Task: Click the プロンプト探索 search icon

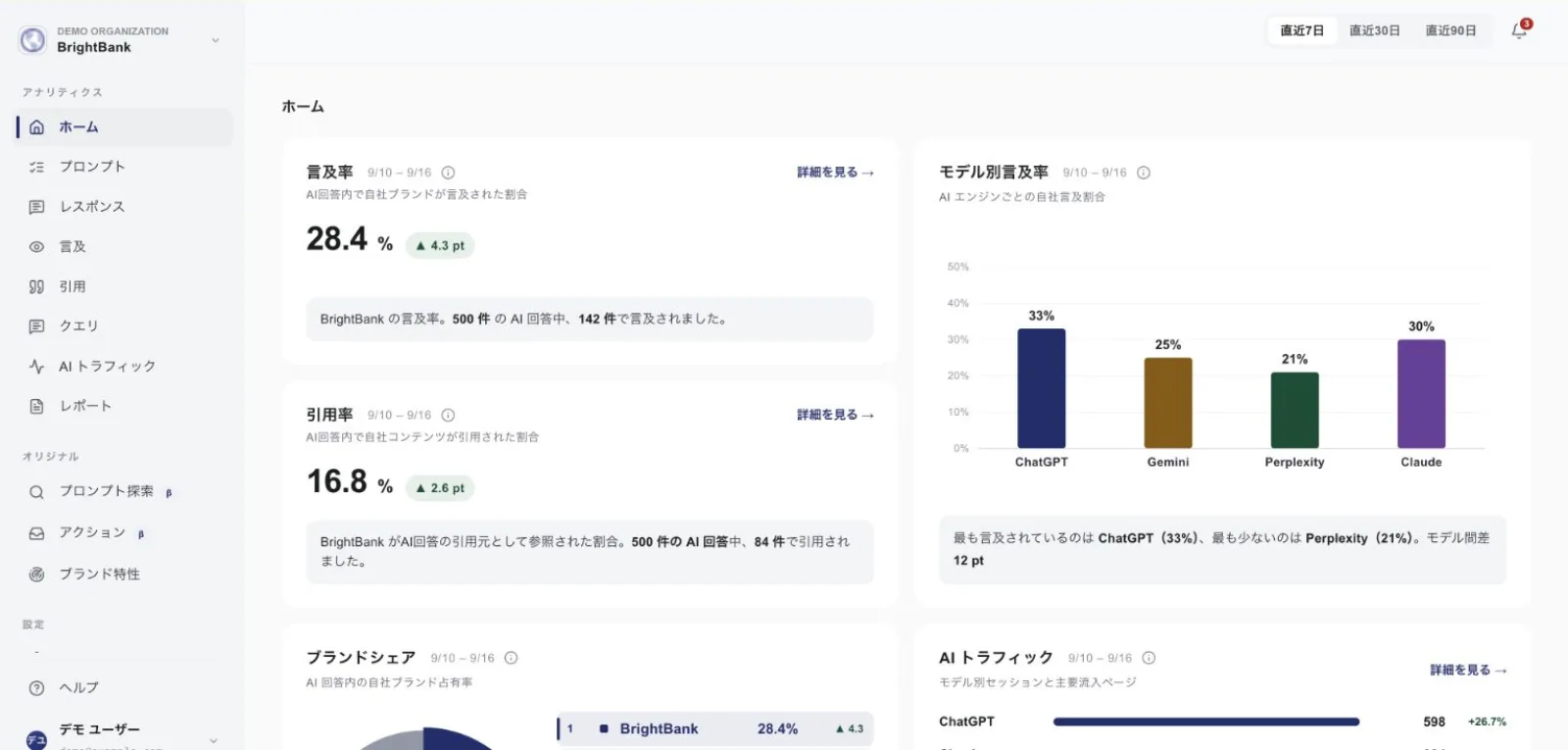Action: pyautogui.click(x=36, y=492)
